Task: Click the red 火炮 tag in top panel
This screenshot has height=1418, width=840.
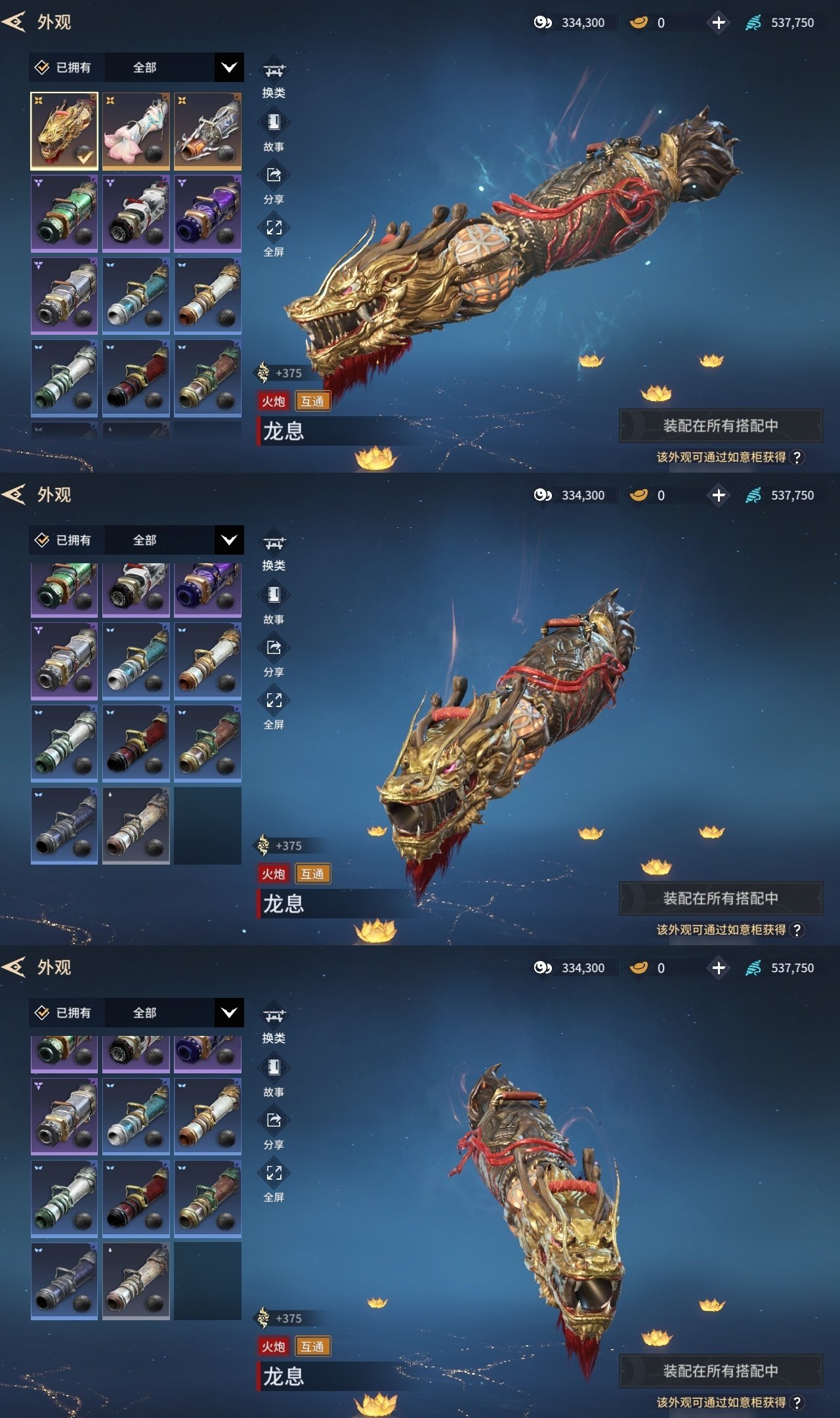Action: pos(274,401)
